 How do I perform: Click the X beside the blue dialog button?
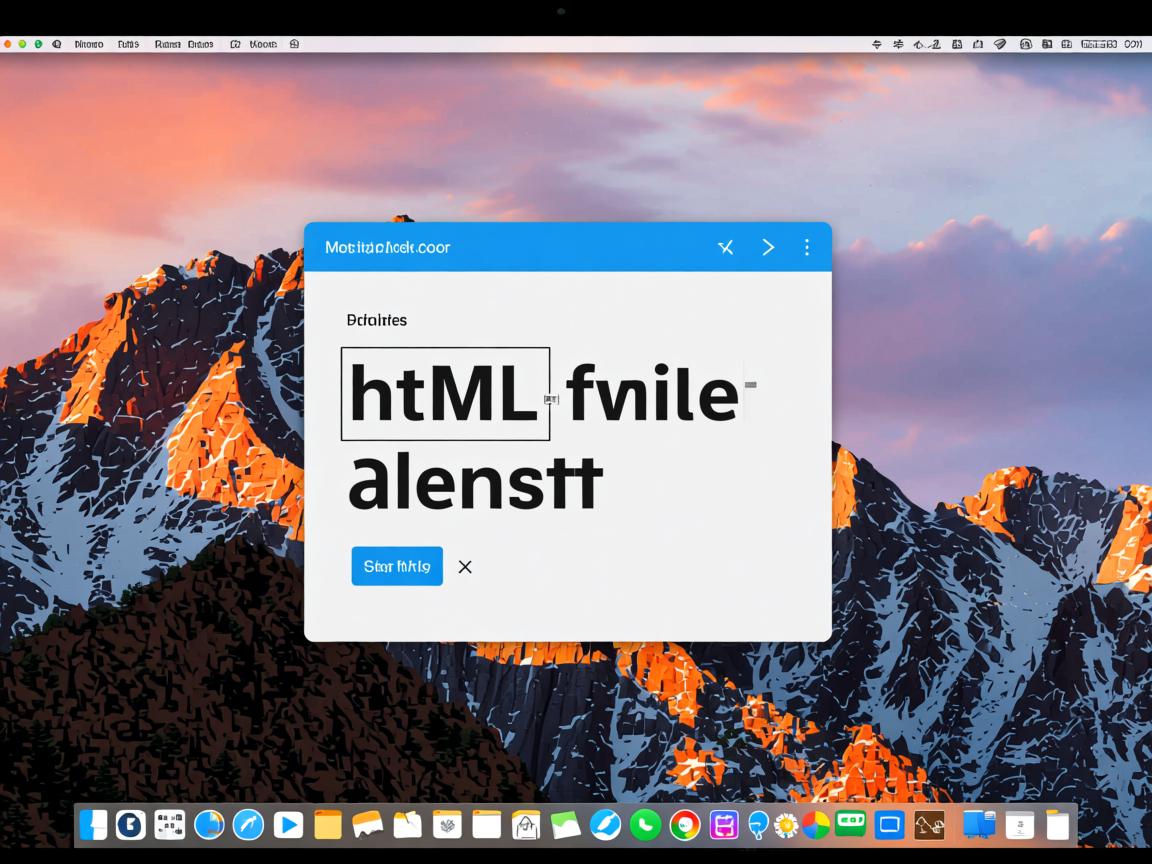(465, 567)
